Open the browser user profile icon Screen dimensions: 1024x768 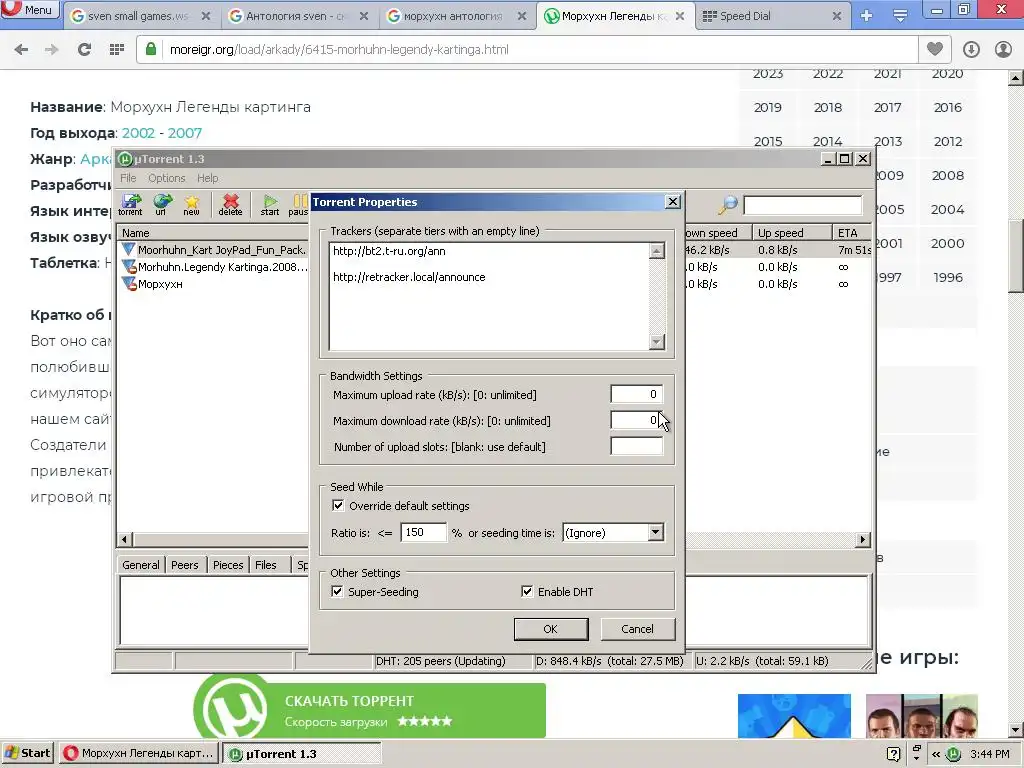(x=1003, y=50)
